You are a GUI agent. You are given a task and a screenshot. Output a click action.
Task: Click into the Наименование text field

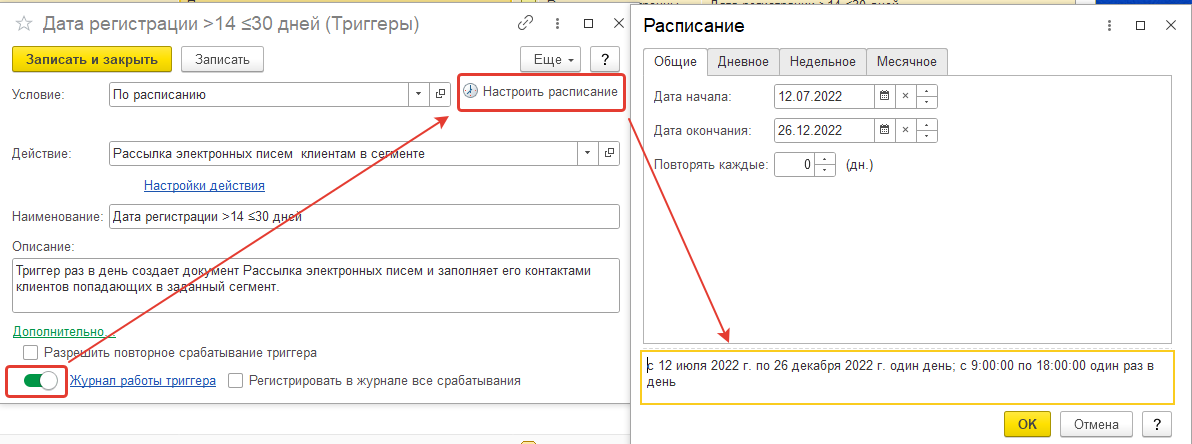click(x=363, y=216)
